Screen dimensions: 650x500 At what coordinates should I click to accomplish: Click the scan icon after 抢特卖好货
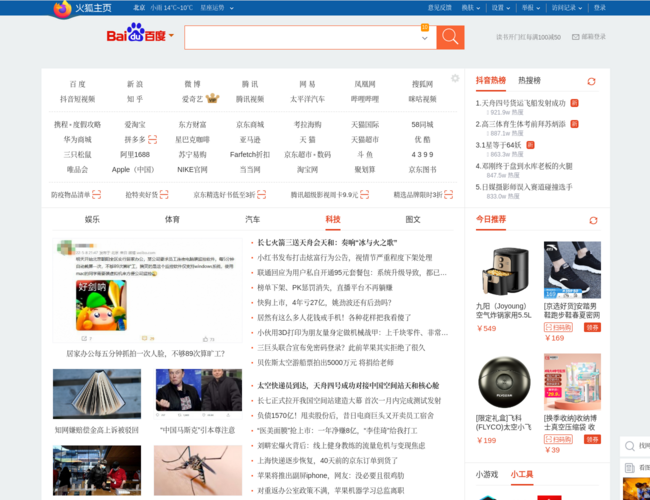(x=164, y=194)
